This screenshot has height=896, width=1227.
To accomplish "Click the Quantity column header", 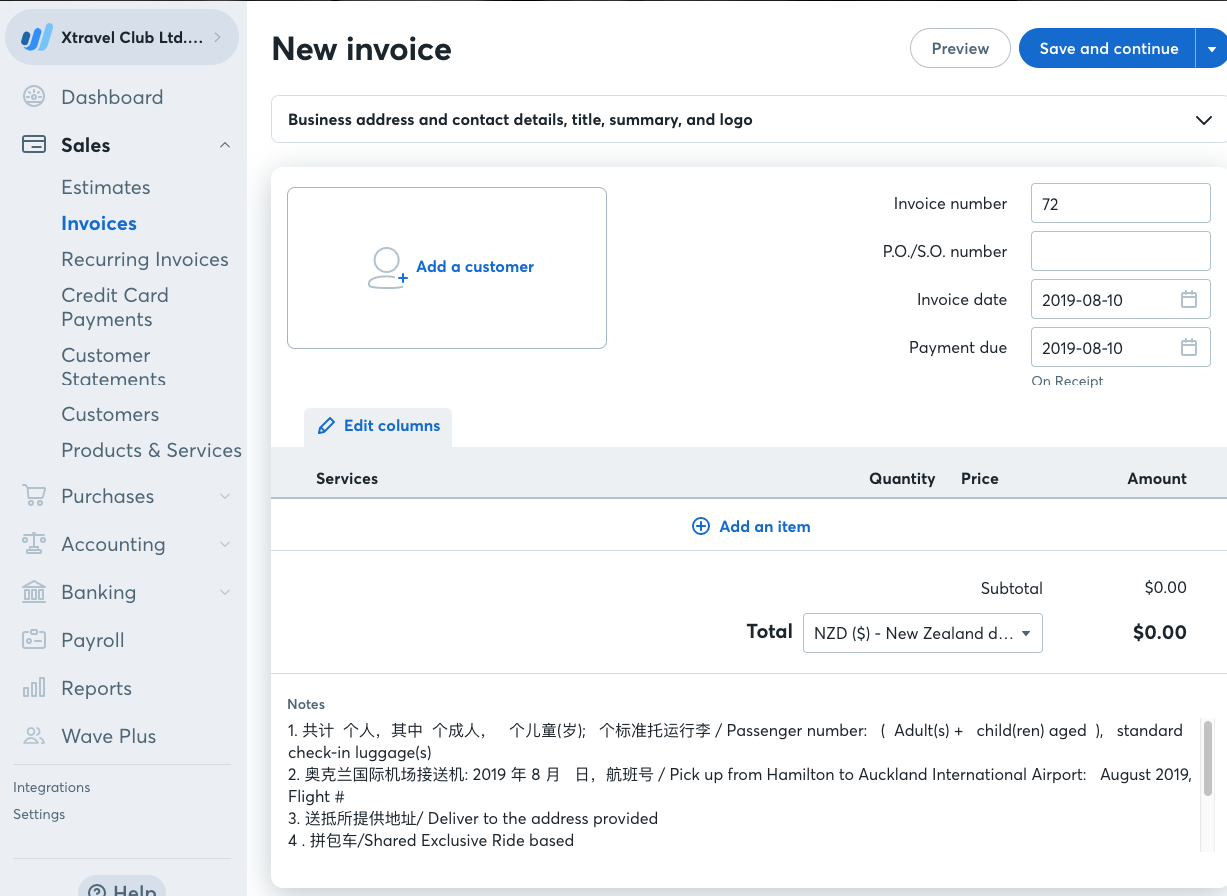I will tap(902, 478).
